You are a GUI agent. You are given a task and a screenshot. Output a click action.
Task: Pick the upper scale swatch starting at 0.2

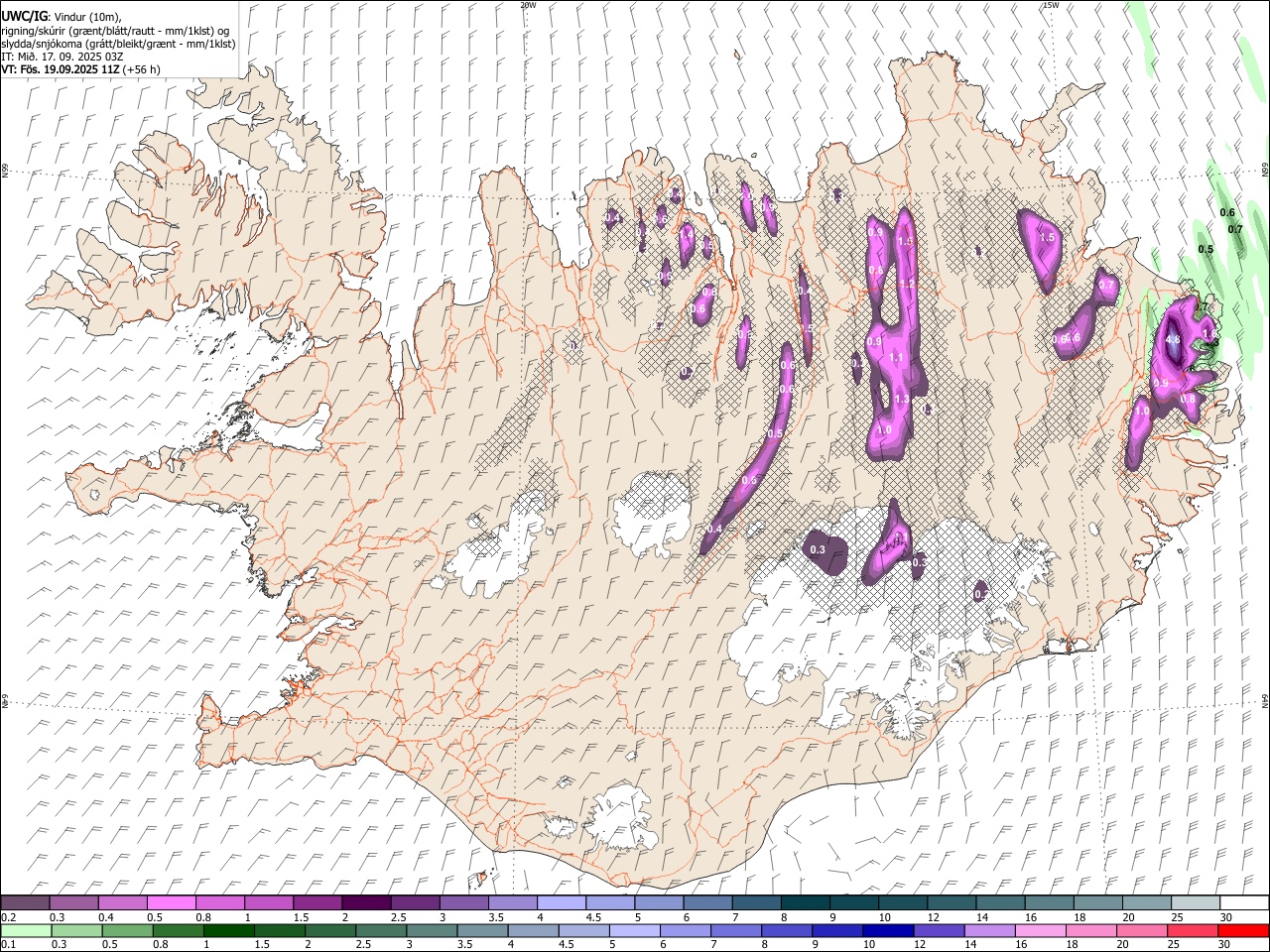[25, 903]
